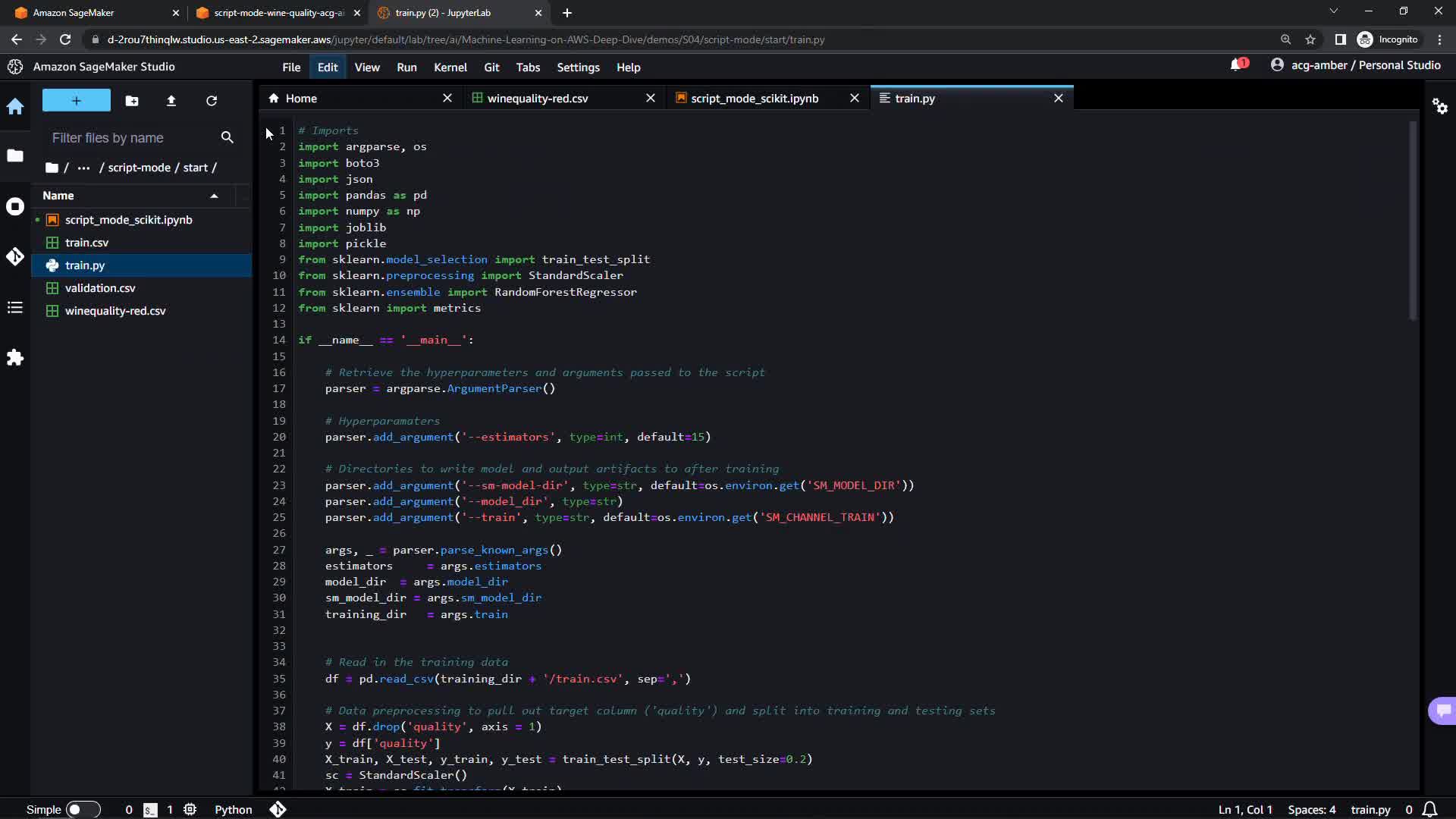Expand the breadcrumb ellipsis path
The width and height of the screenshot is (1456, 819).
[x=84, y=168]
